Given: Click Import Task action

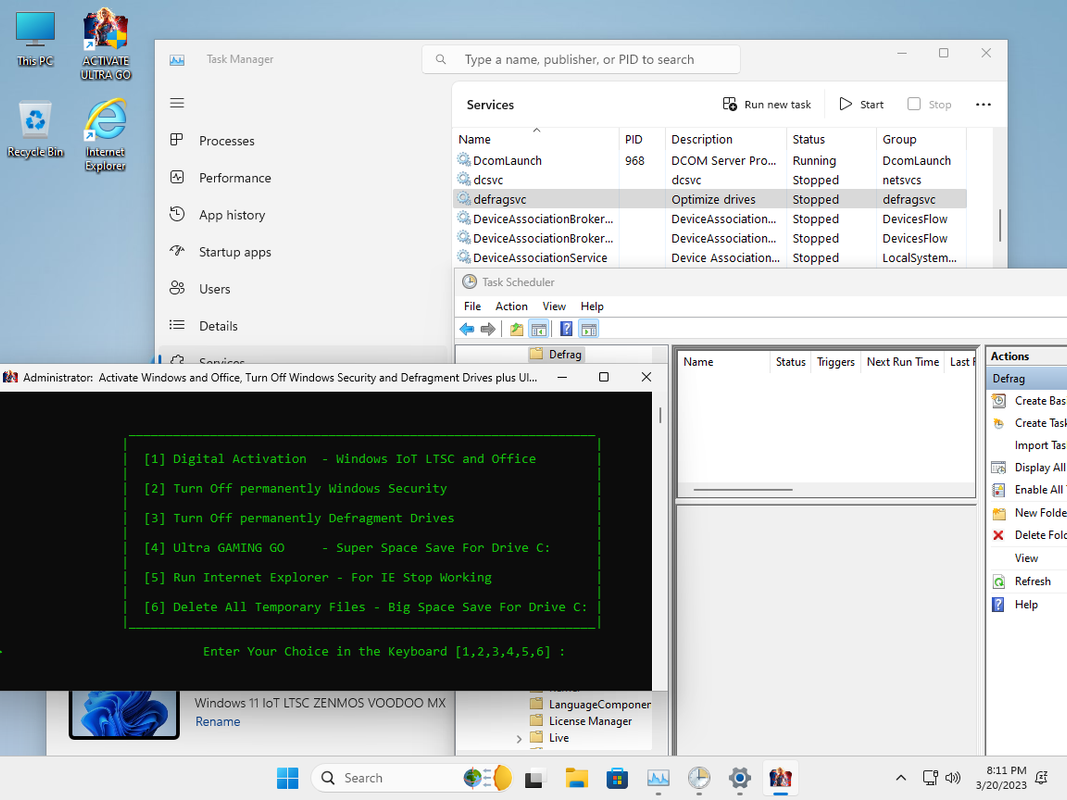Looking at the screenshot, I should coord(1038,445).
